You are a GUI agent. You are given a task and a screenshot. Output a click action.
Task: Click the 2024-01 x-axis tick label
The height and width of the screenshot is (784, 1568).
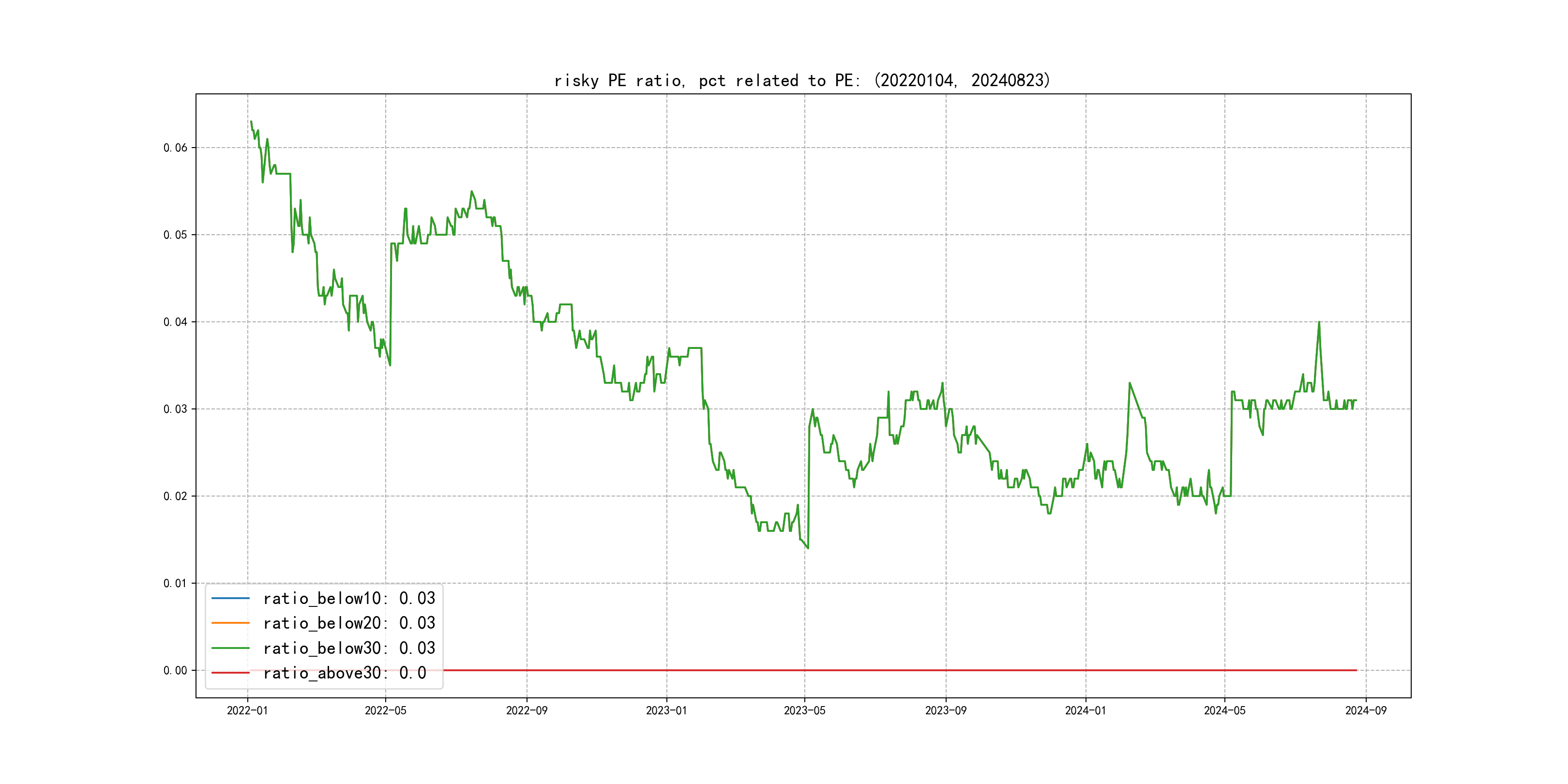[x=1086, y=711]
